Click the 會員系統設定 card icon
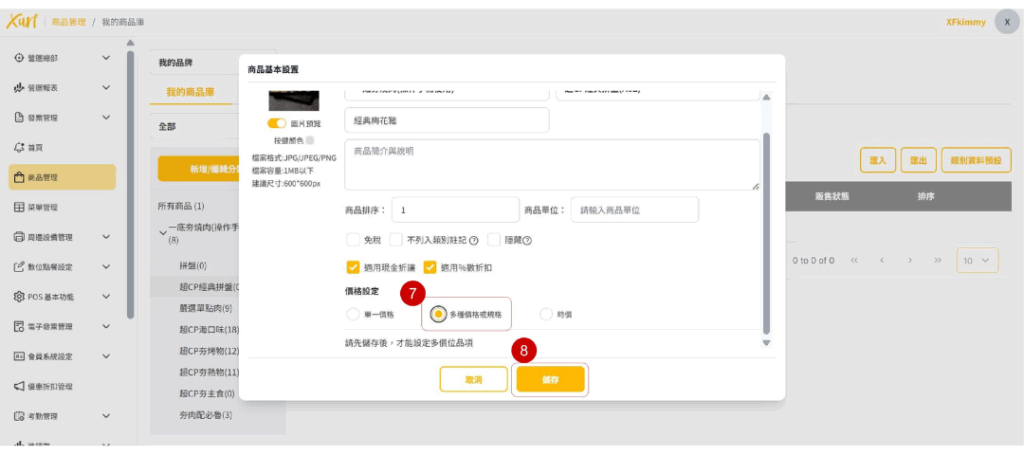The height and width of the screenshot is (455, 1024). [x=19, y=356]
